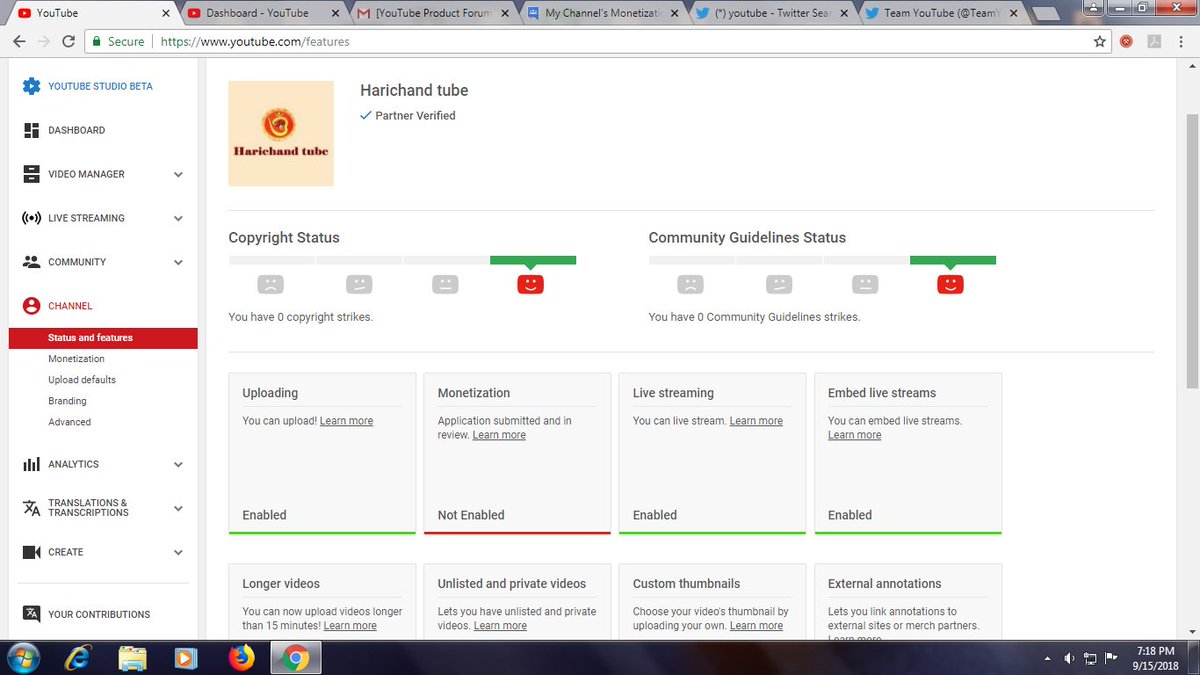
Task: Click the sad face icon under Community Guidelines Status
Action: pyautogui.click(x=690, y=284)
